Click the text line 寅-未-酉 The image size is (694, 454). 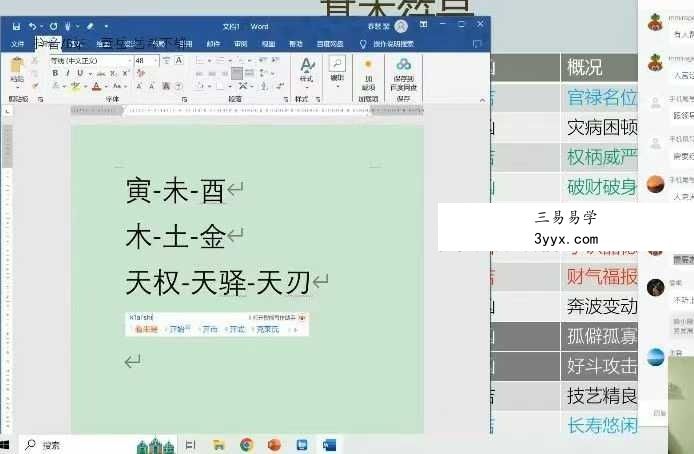175,191
